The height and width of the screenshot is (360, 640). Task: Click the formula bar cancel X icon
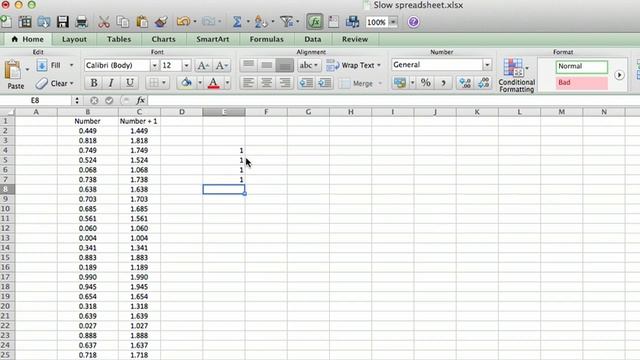94,100
